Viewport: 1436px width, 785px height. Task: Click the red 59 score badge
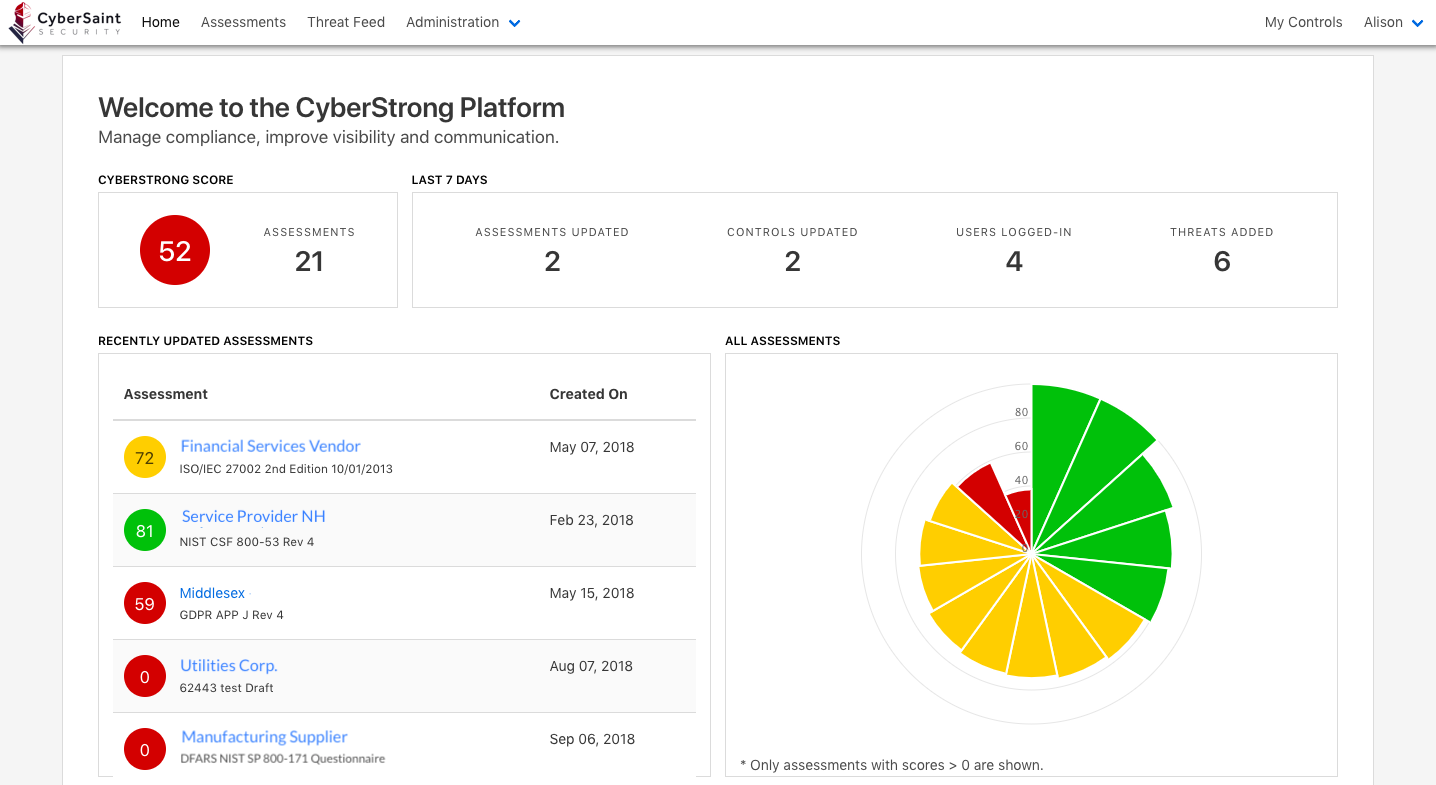(145, 603)
